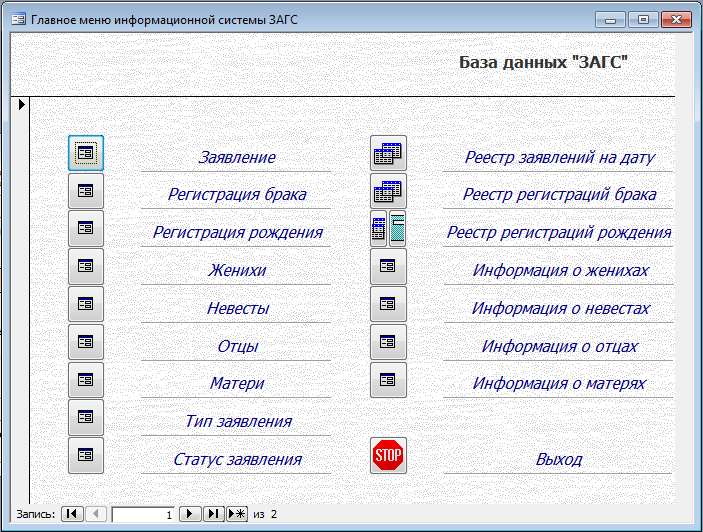Screen dimensions: 703x532
Task: Open icon for Информация об отцах
Action: tap(388, 342)
